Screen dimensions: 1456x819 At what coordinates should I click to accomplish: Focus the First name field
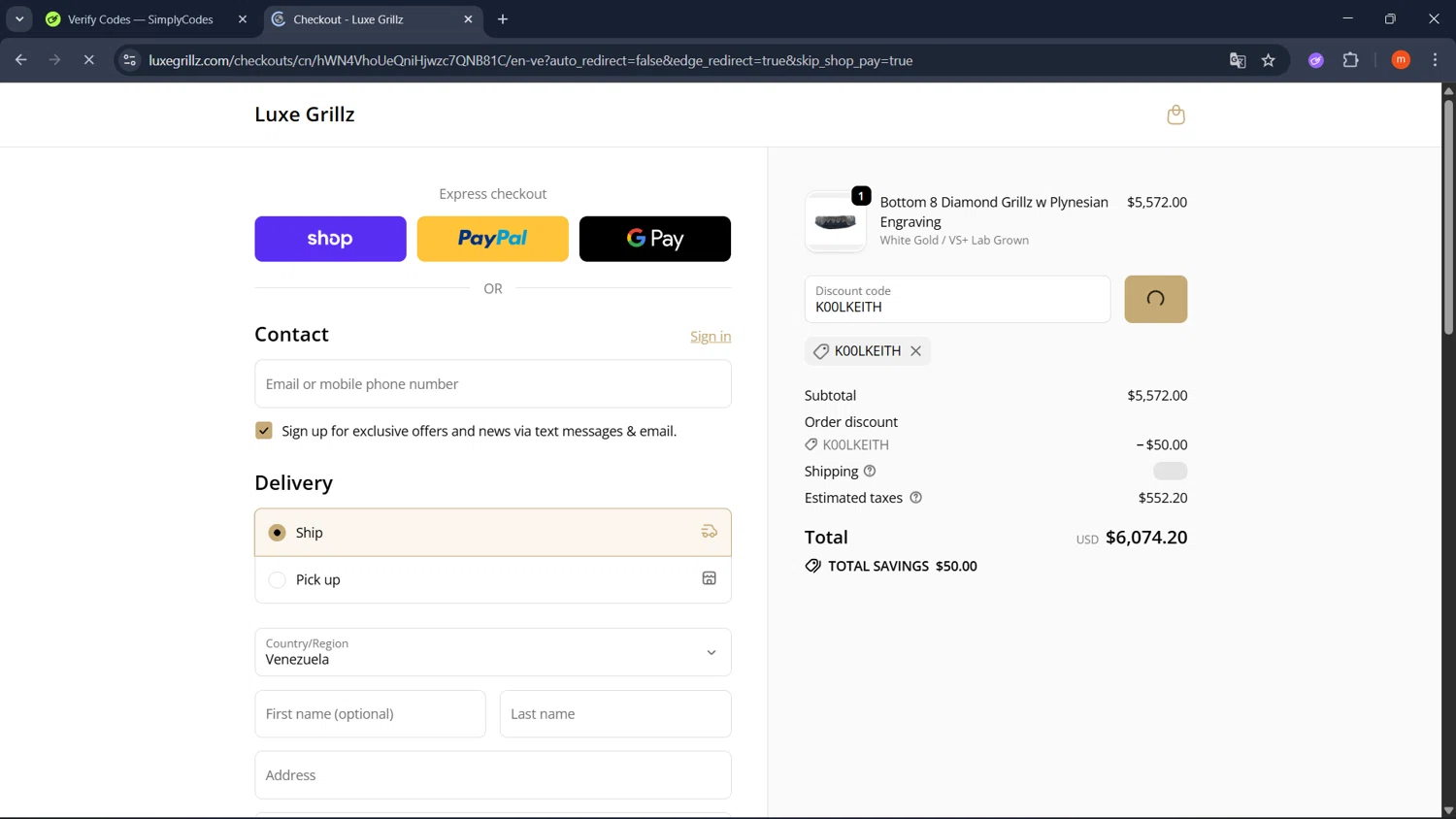click(x=370, y=714)
